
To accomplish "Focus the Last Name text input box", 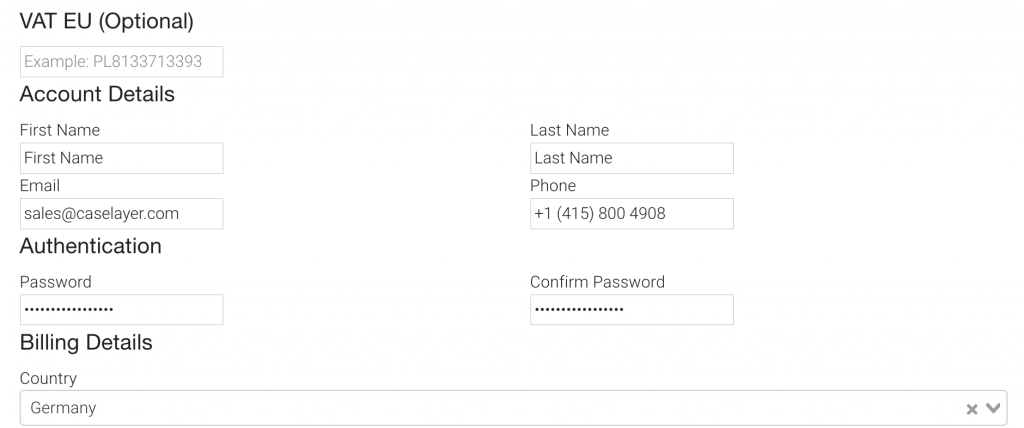I will (x=631, y=158).
